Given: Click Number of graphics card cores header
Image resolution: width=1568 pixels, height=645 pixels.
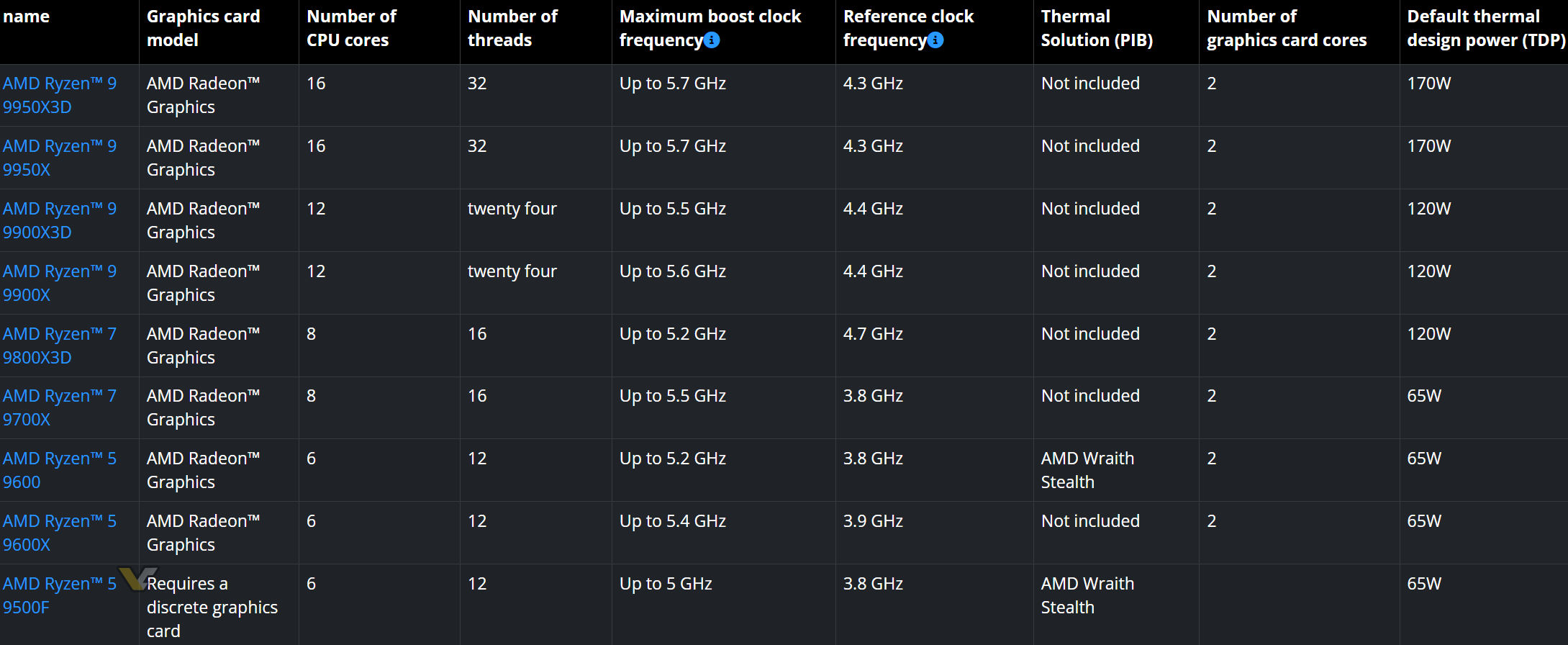Looking at the screenshot, I should click(1287, 28).
